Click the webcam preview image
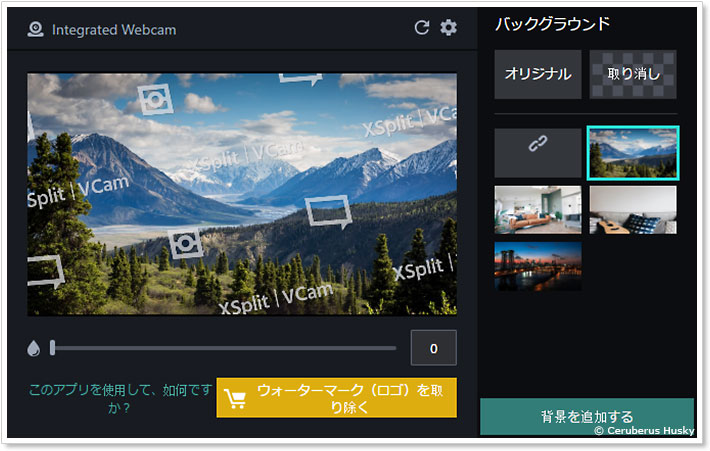 [242, 194]
